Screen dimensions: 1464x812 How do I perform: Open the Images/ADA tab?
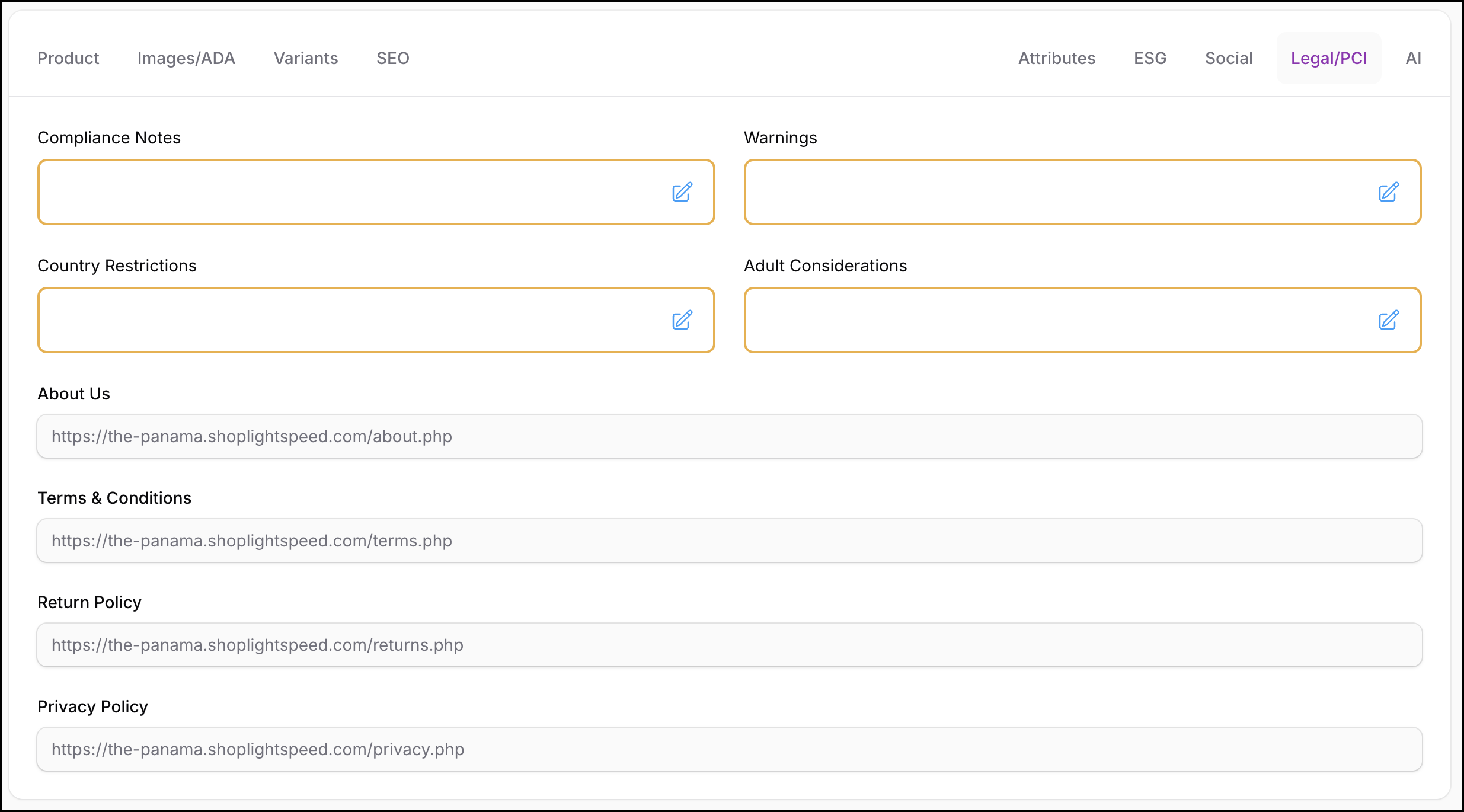pyautogui.click(x=186, y=58)
